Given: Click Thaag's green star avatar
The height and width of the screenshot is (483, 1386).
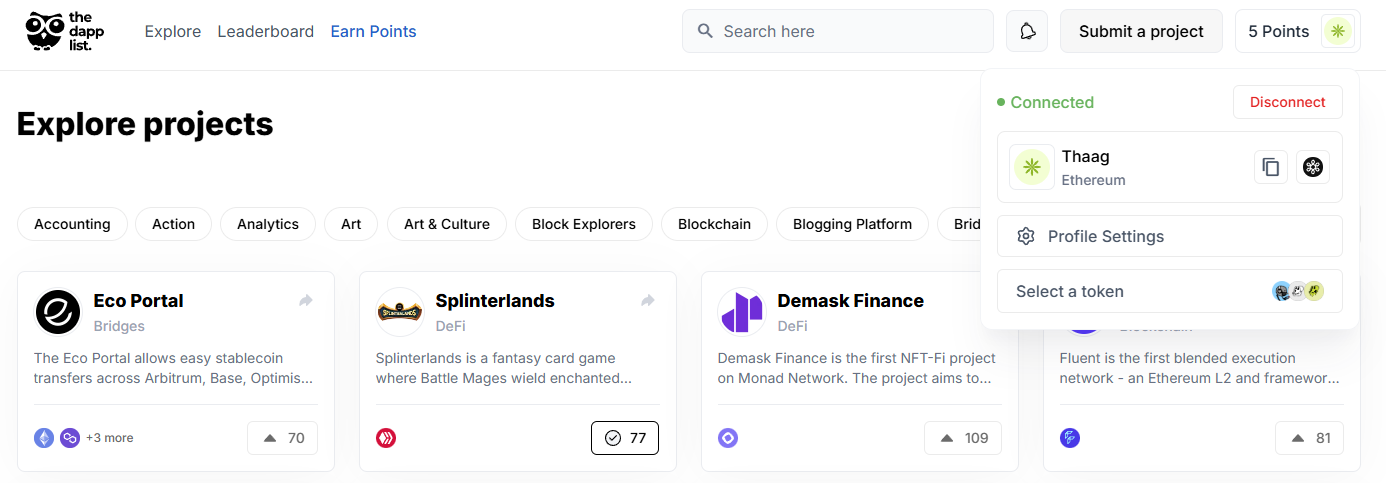Looking at the screenshot, I should 1032,167.
